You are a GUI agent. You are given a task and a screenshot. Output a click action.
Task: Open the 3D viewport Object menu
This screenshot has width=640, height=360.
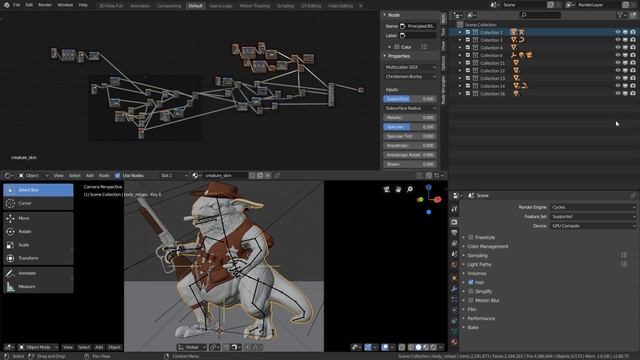tap(114, 347)
